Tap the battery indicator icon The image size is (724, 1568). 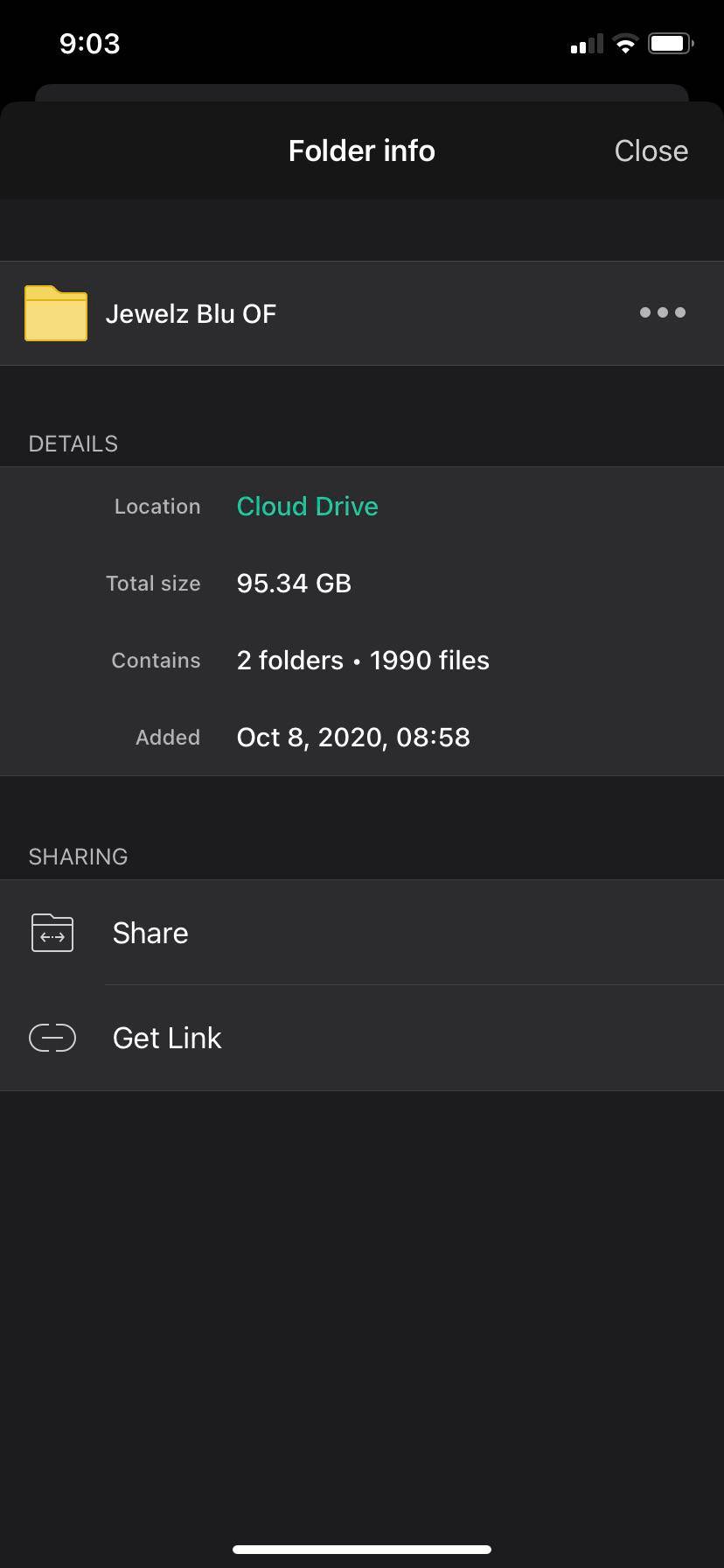(670, 44)
